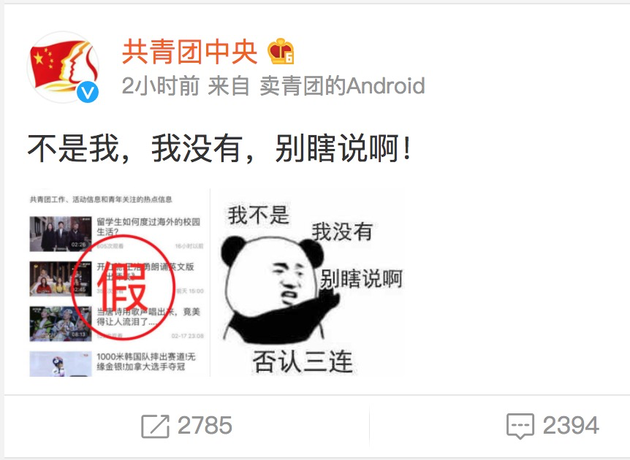Click the comment speech bubble icon
630x460 pixels.
[520, 426]
